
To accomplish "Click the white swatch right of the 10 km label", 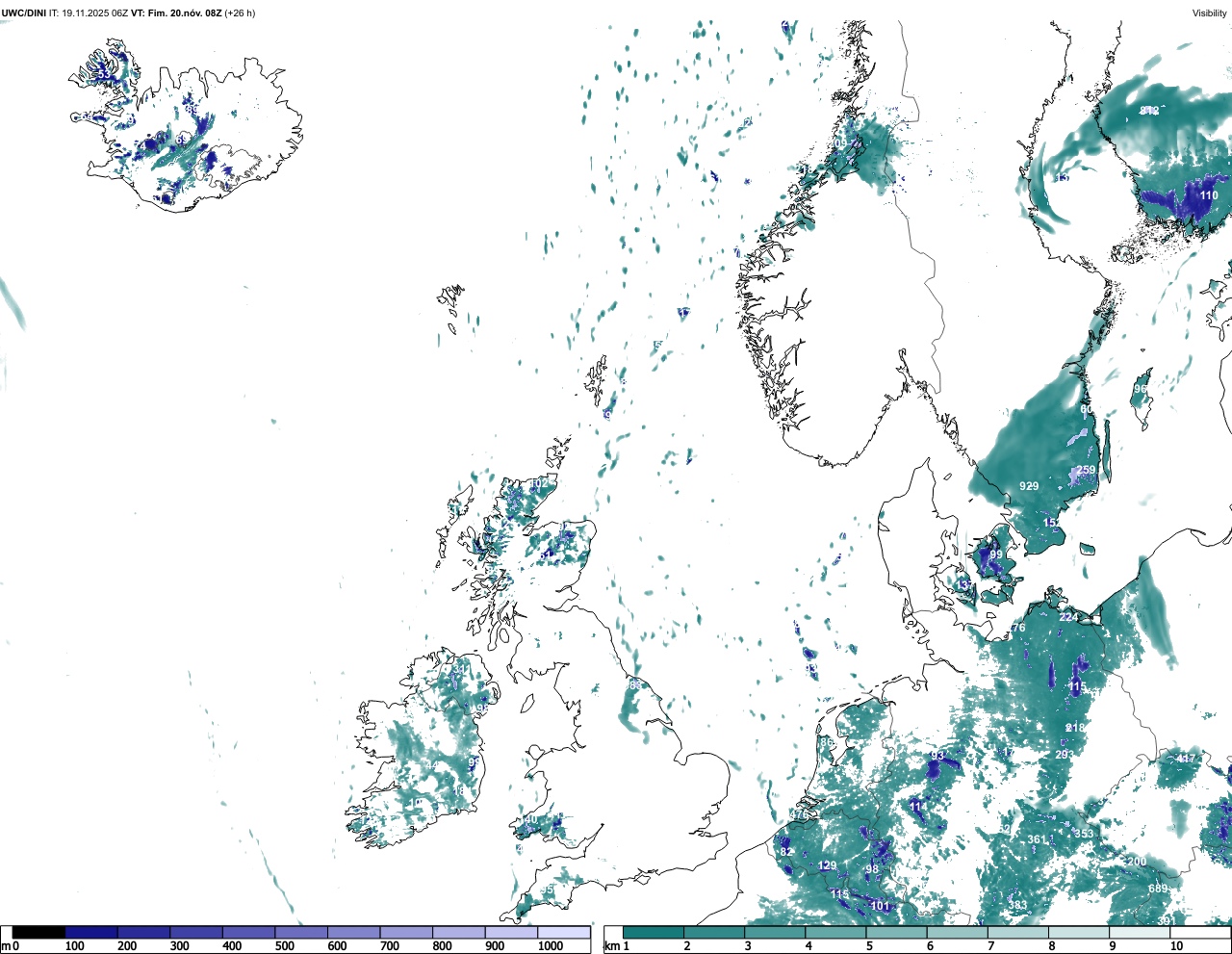I will point(1200,933).
